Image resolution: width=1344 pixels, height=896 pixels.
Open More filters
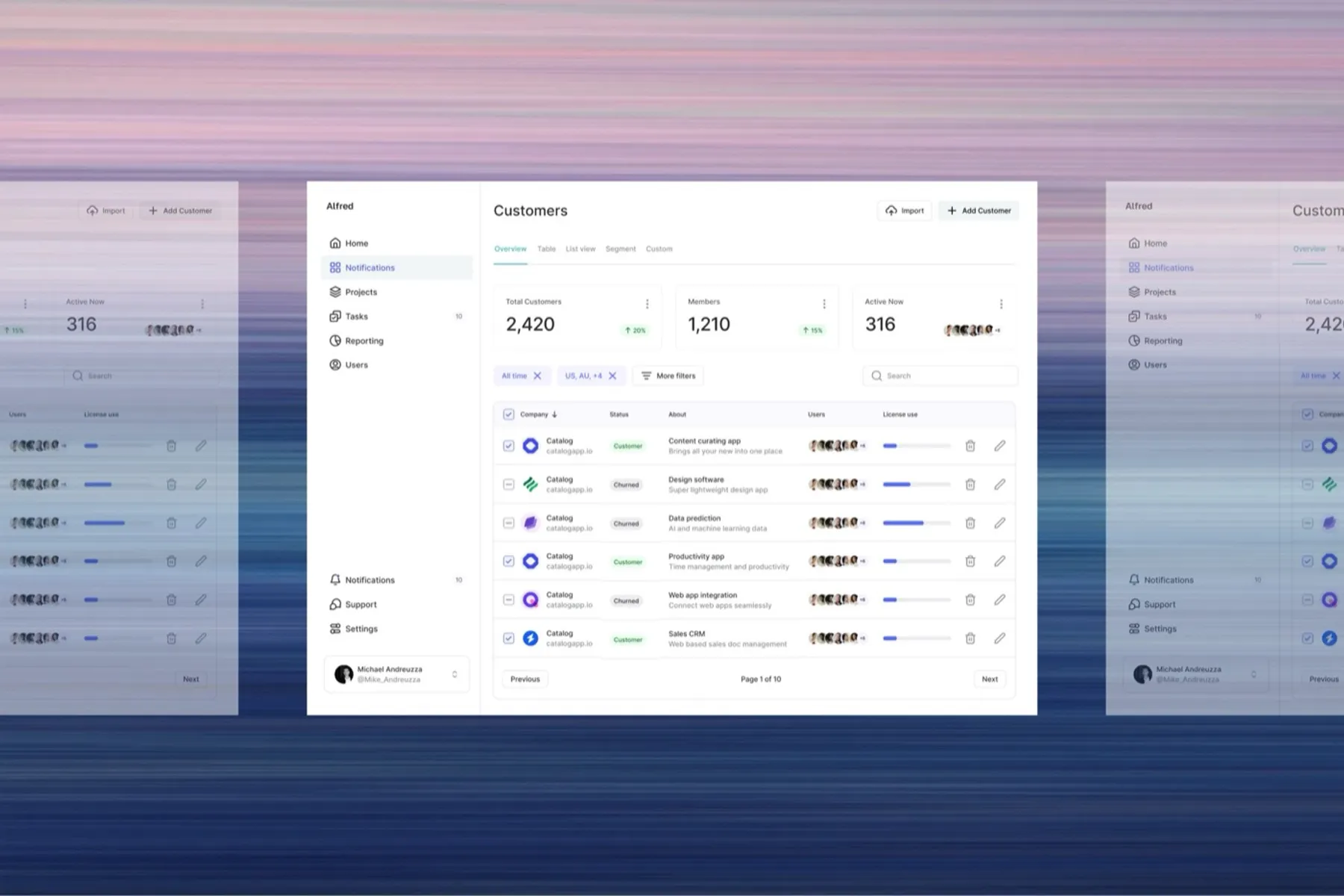[668, 376]
